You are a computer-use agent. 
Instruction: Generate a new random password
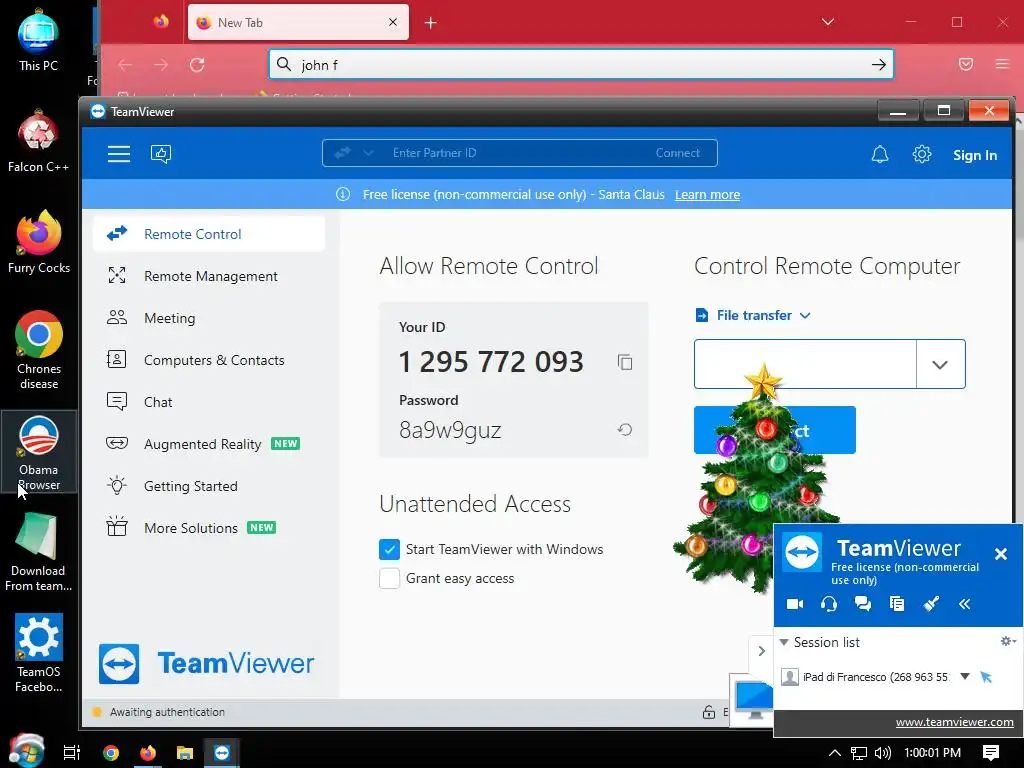[x=625, y=430]
